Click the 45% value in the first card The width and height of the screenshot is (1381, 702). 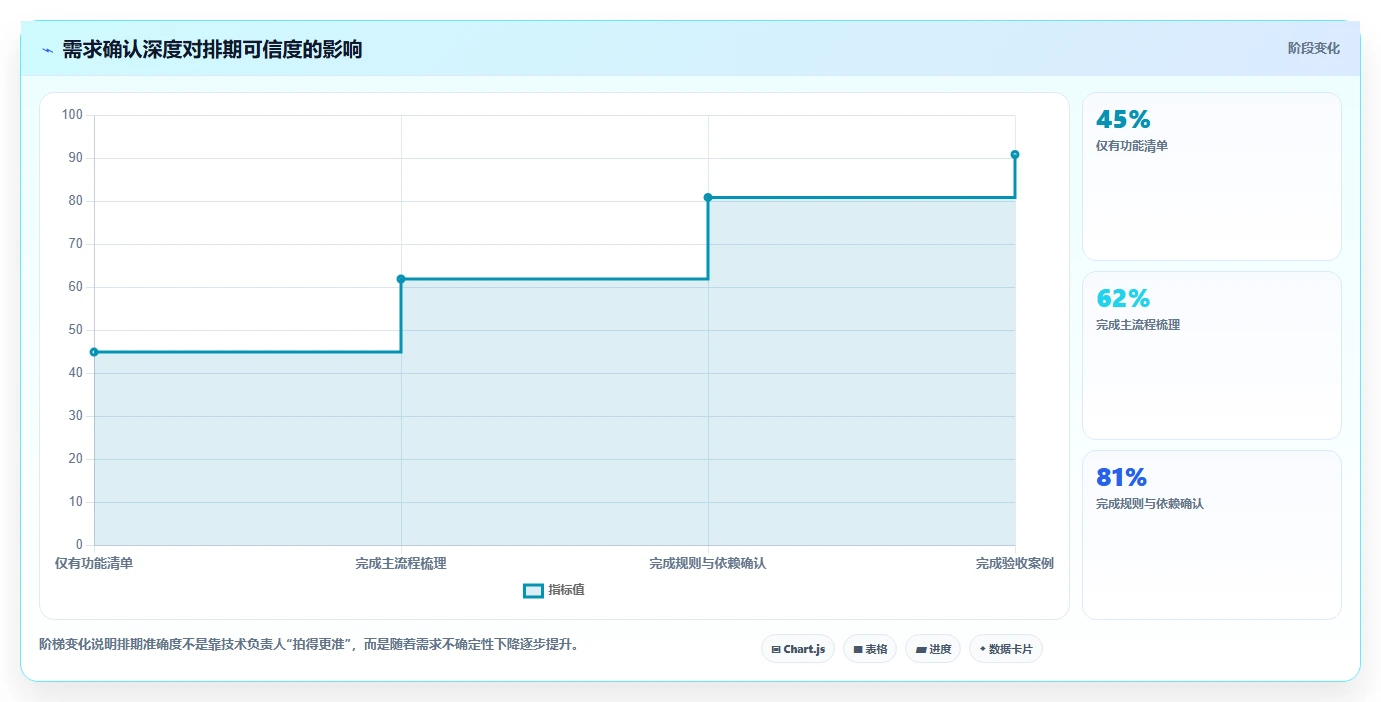click(x=1123, y=120)
